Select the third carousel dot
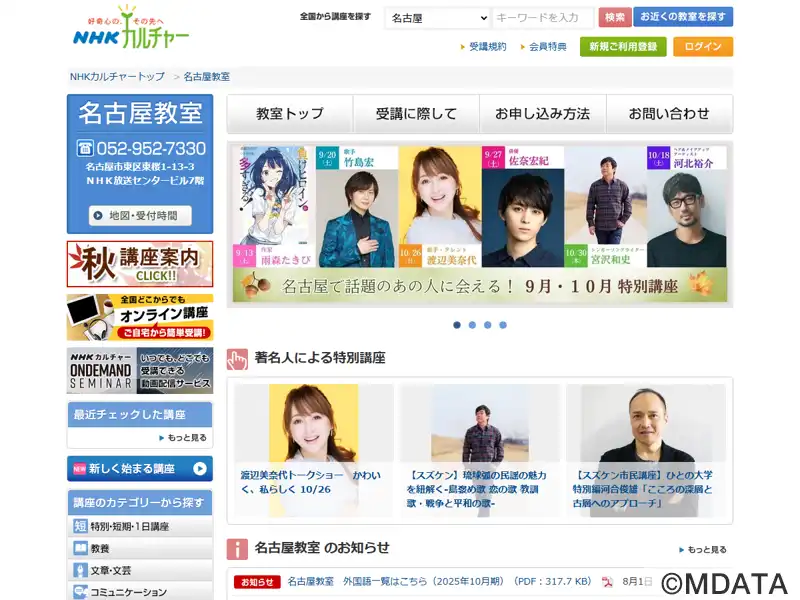 pos(488,325)
